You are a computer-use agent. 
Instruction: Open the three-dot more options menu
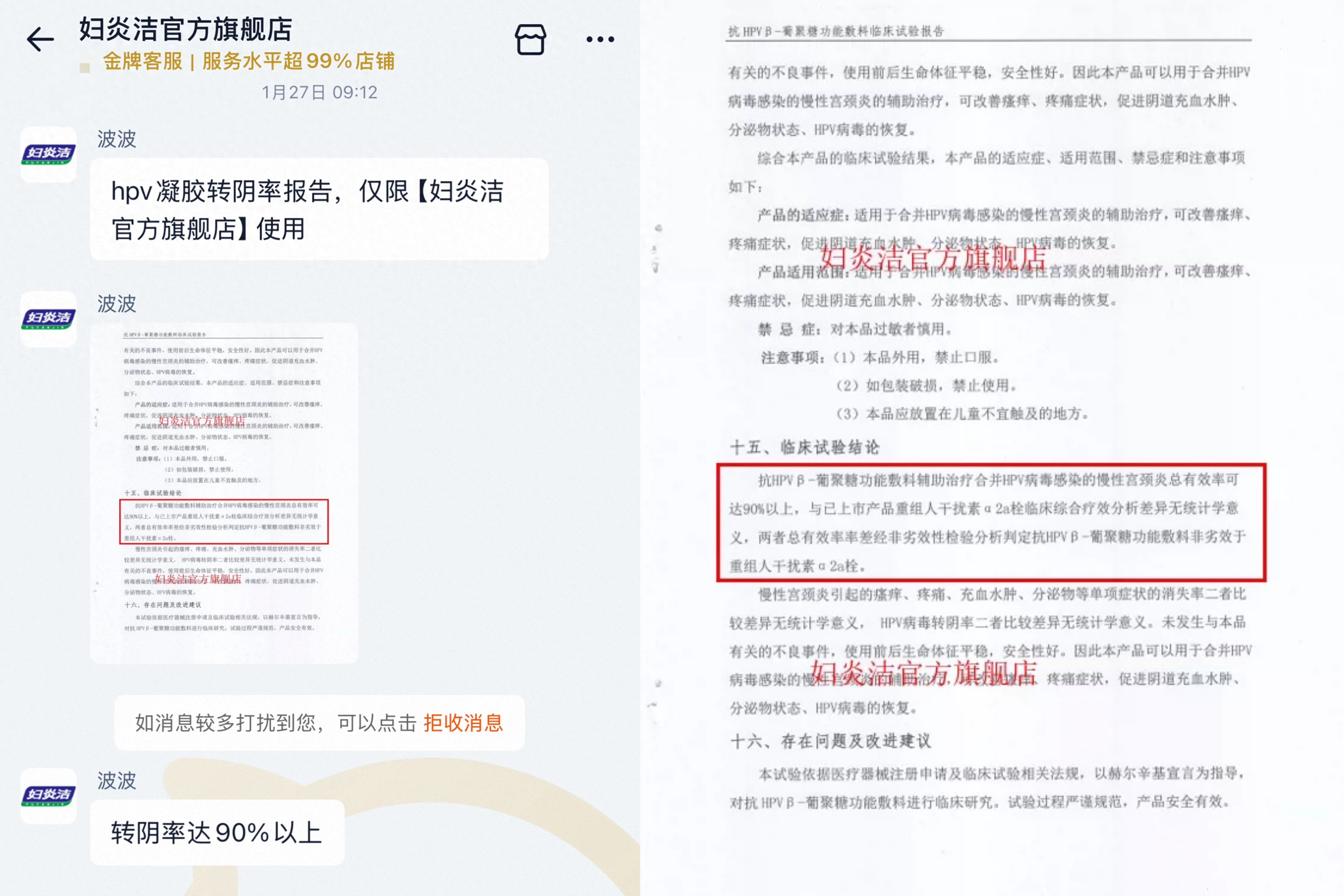click(x=600, y=40)
